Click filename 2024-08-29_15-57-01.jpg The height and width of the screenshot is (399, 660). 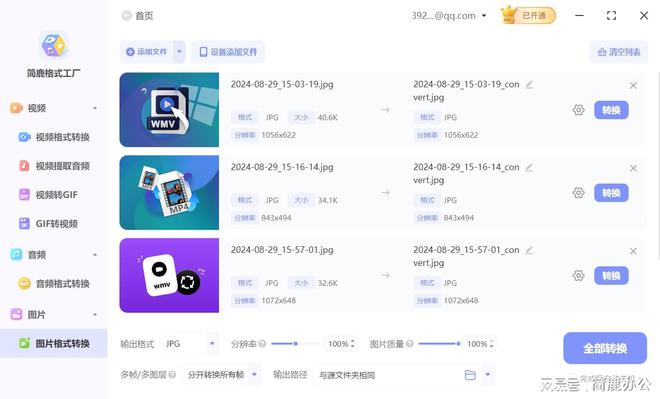pyautogui.click(x=282, y=250)
